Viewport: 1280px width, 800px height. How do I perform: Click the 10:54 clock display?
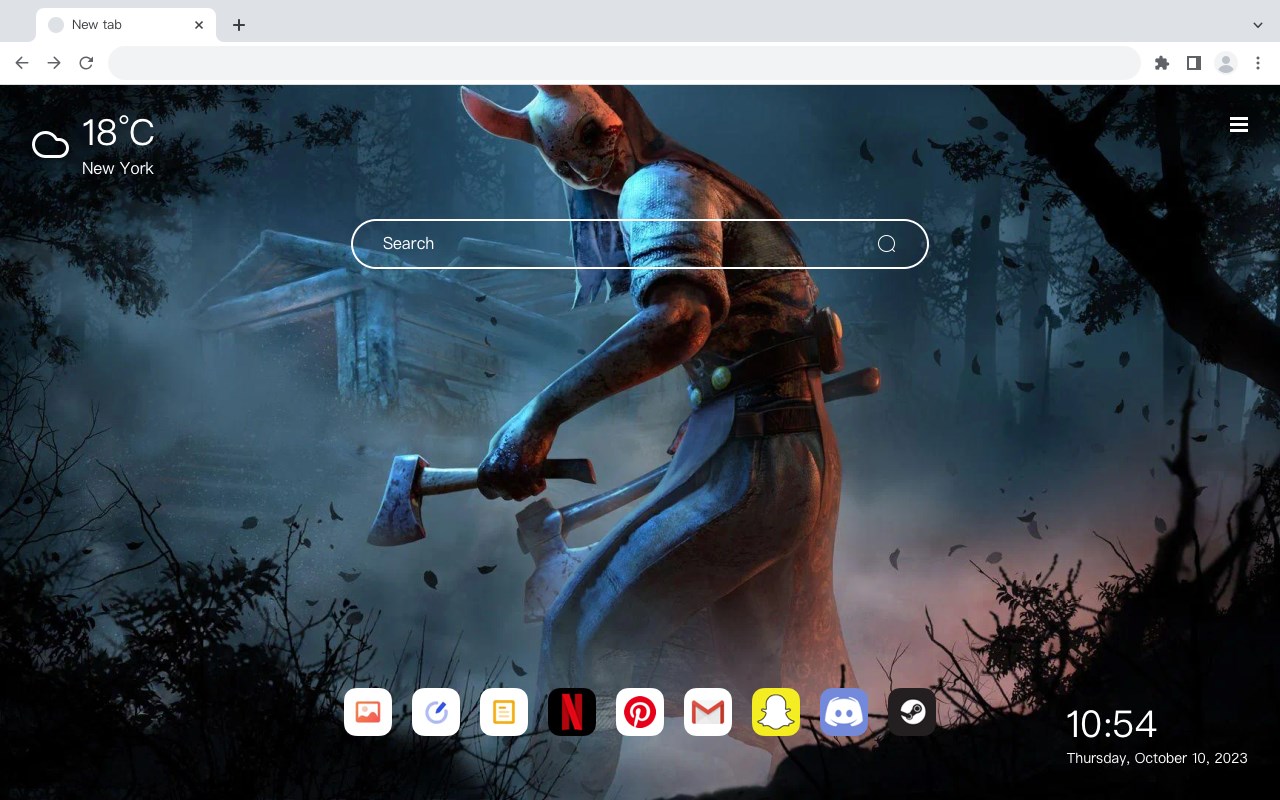1111,724
